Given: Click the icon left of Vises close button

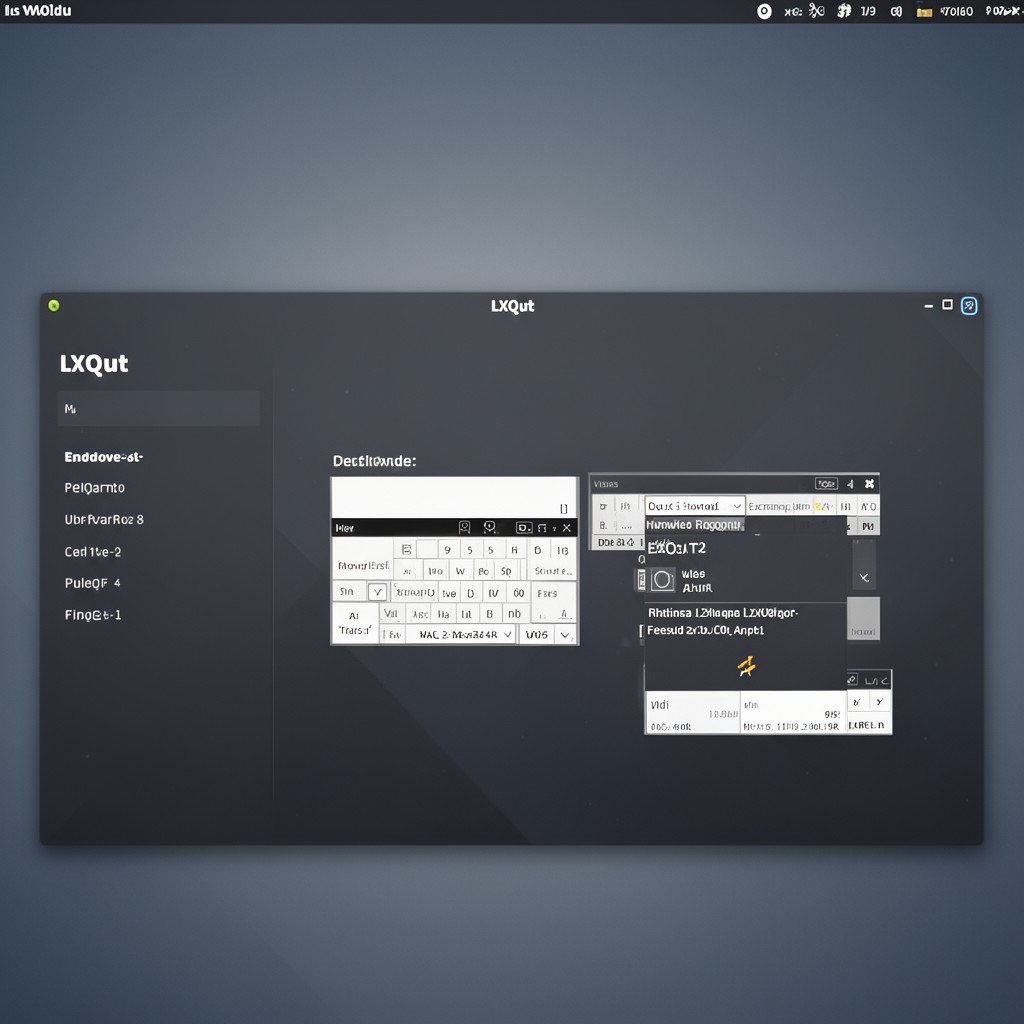Looking at the screenshot, I should (850, 484).
